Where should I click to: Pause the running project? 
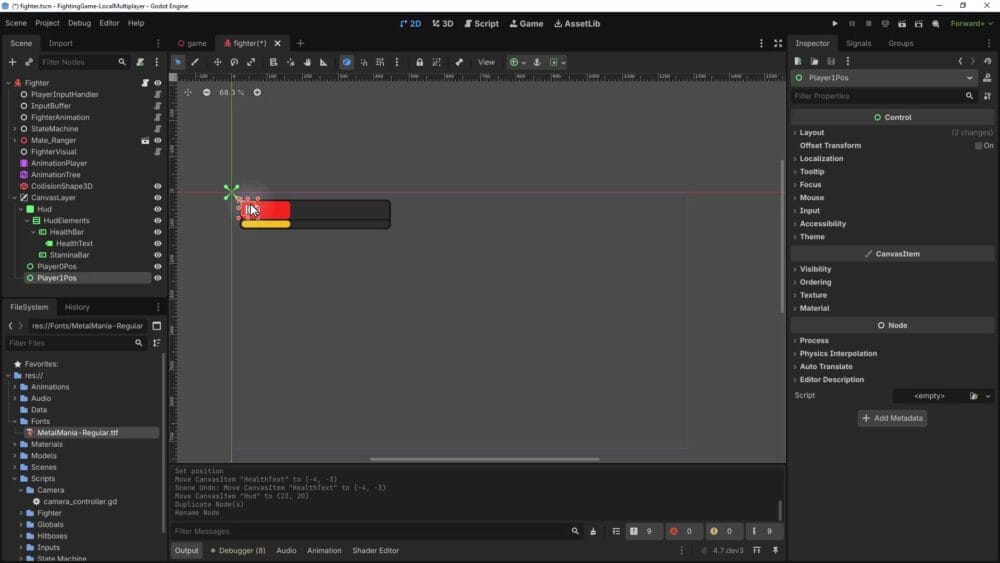(x=851, y=24)
